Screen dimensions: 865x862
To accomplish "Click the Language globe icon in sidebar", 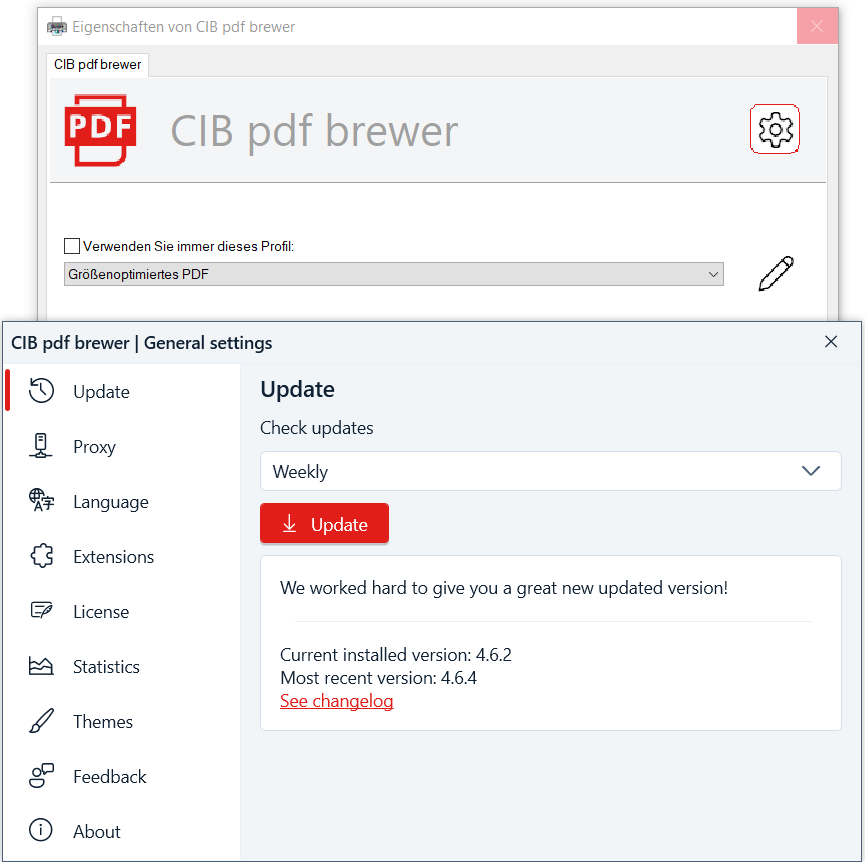I will click(41, 501).
